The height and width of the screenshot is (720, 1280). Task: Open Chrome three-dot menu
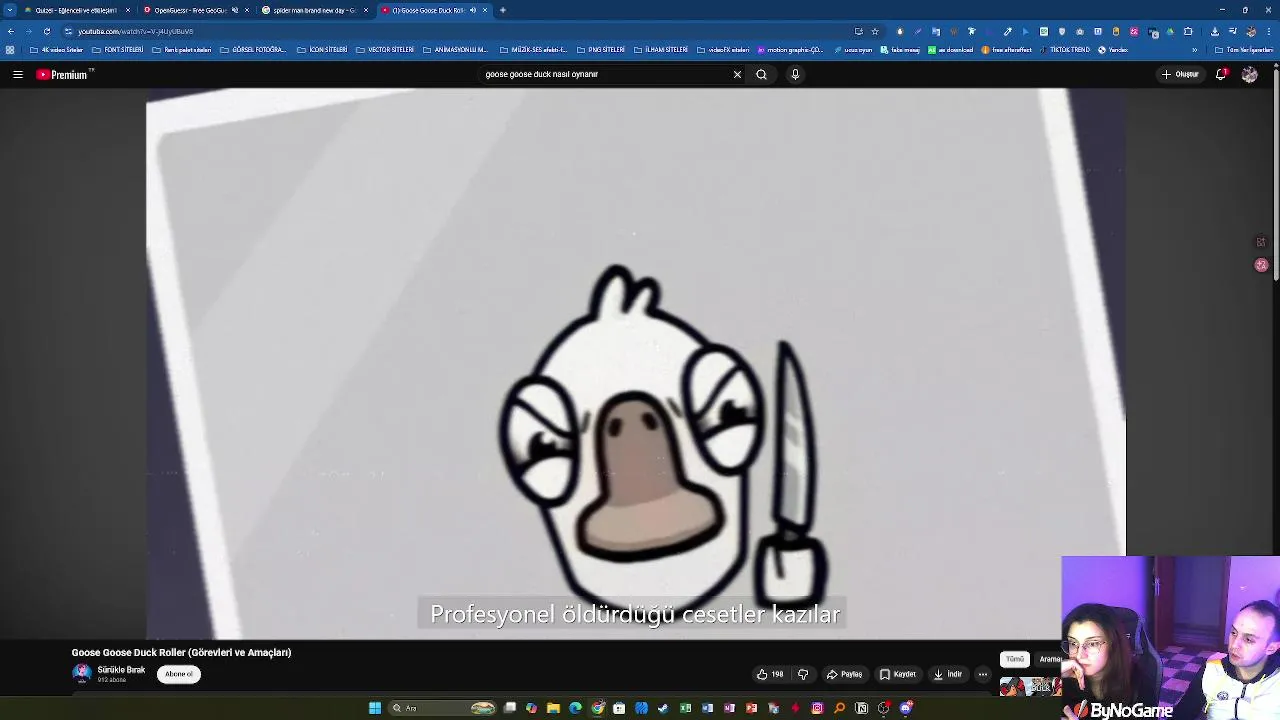pos(1269,31)
